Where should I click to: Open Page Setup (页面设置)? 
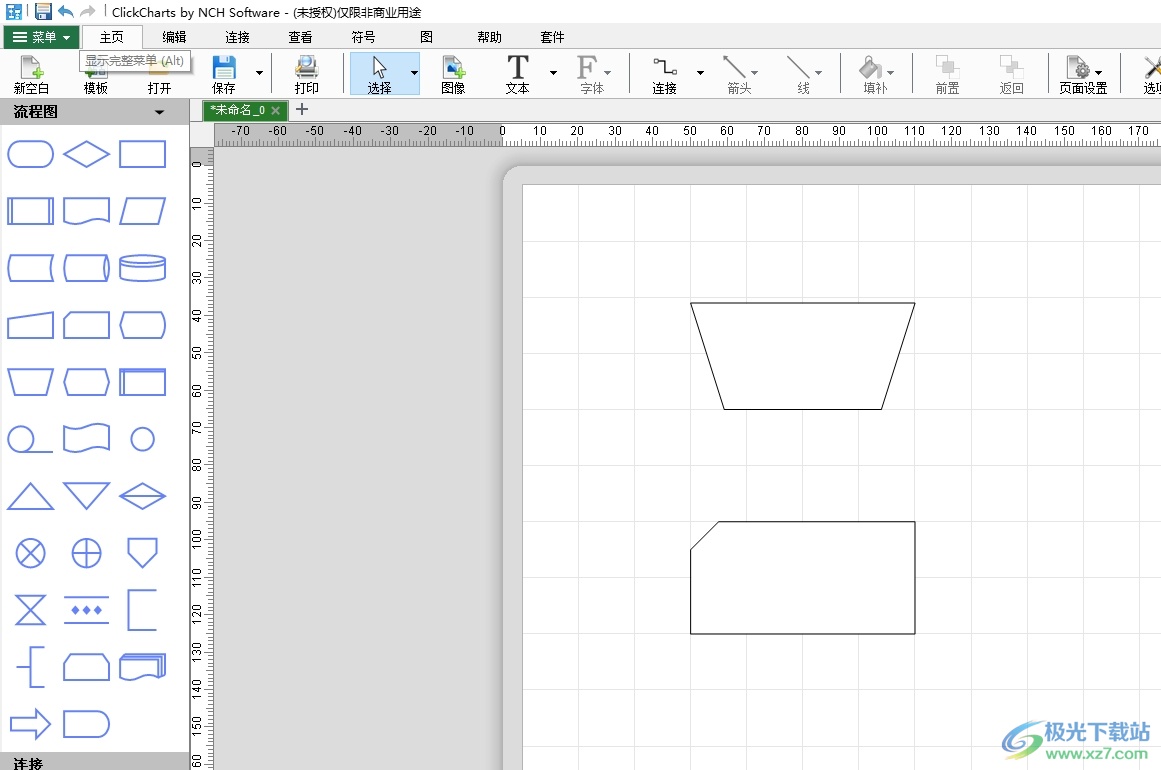point(1083,74)
